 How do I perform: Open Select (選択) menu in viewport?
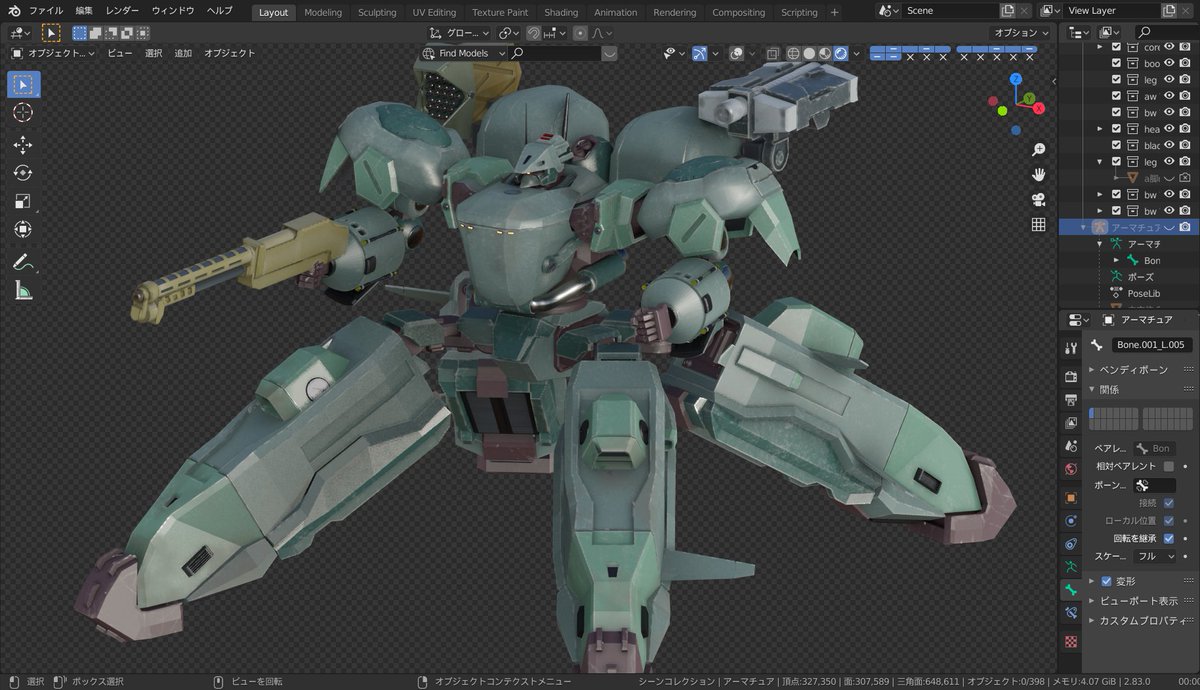(153, 53)
